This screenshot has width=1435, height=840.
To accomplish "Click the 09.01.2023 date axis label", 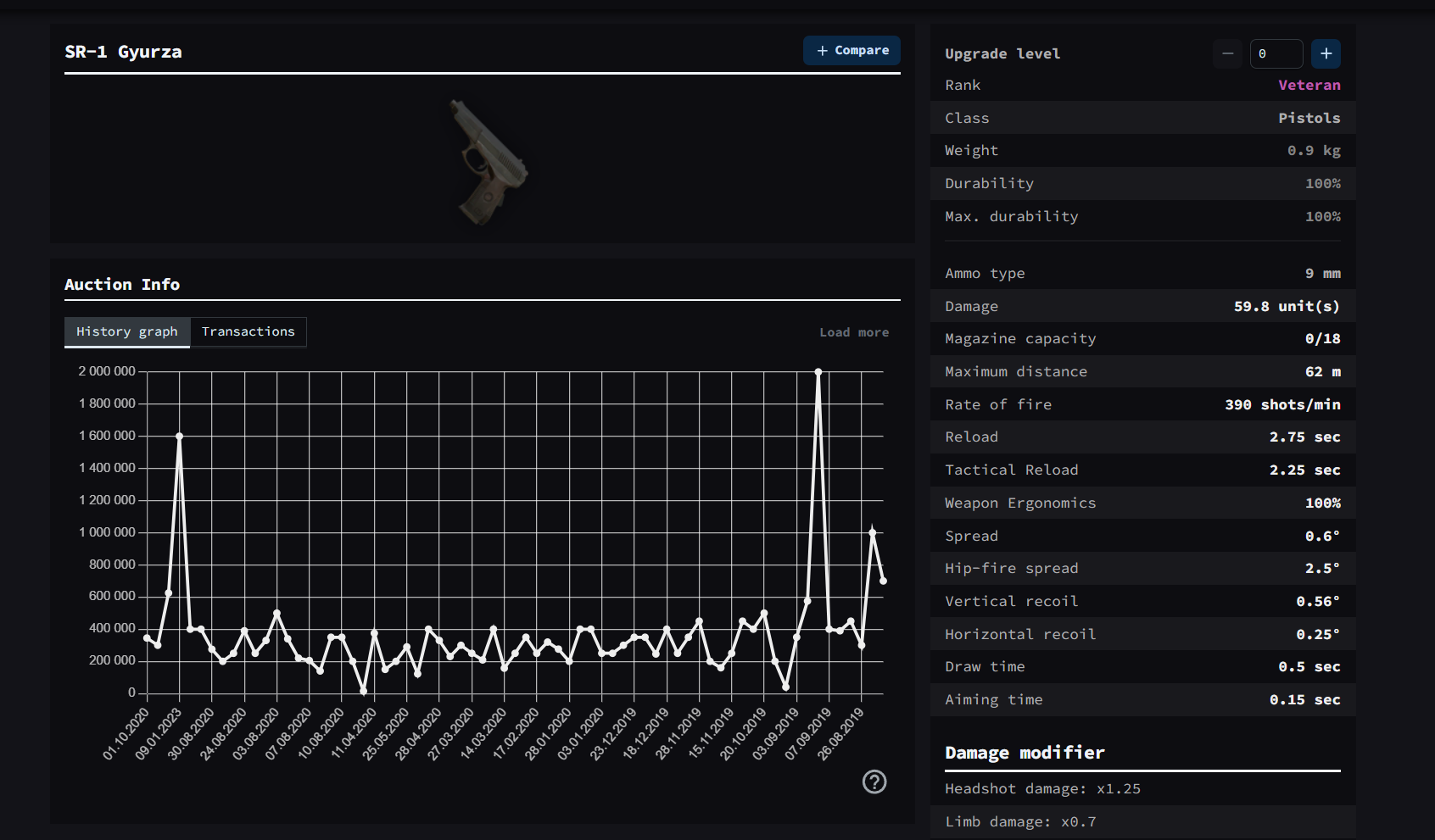I will click(x=158, y=734).
